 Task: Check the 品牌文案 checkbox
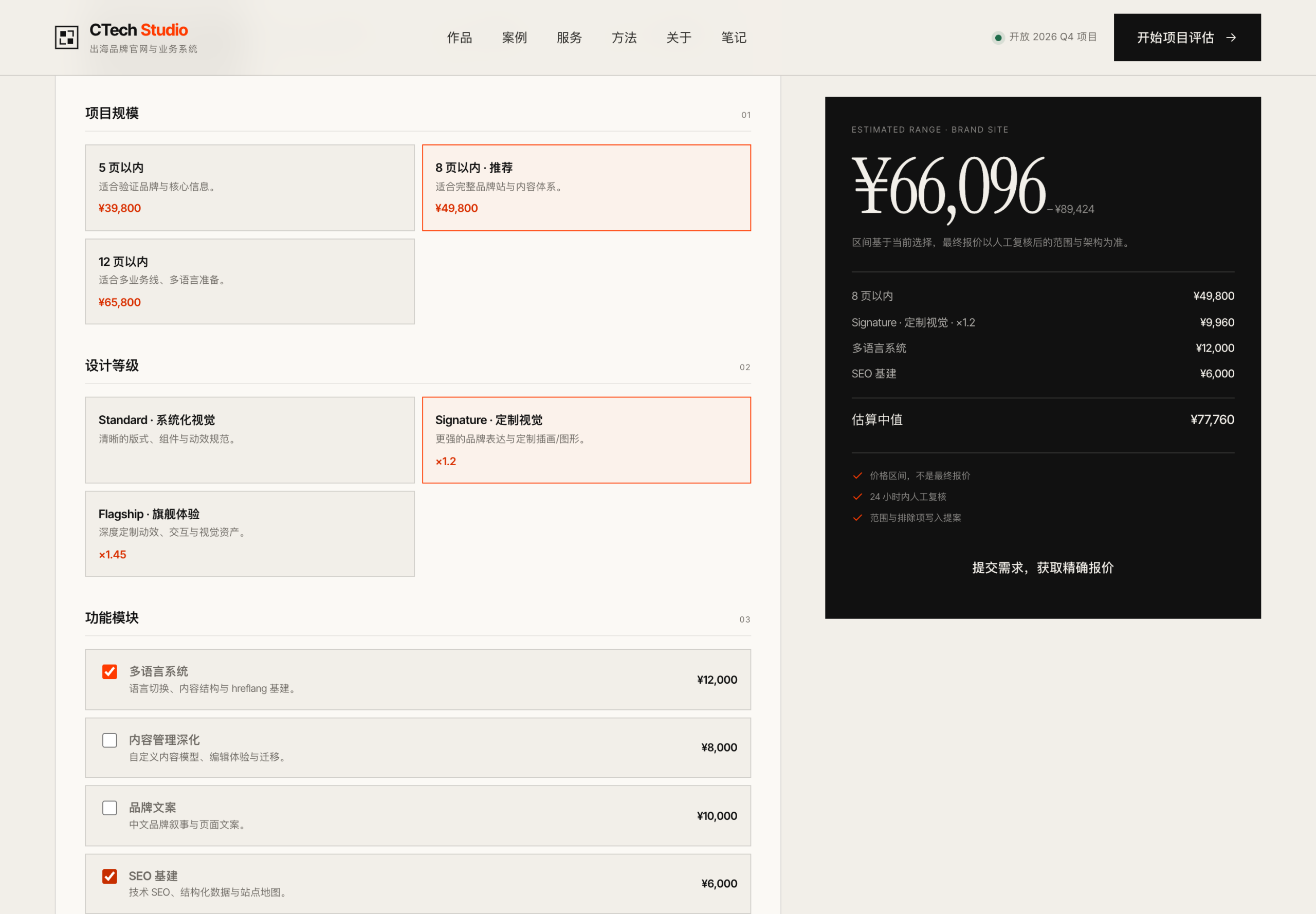point(109,808)
